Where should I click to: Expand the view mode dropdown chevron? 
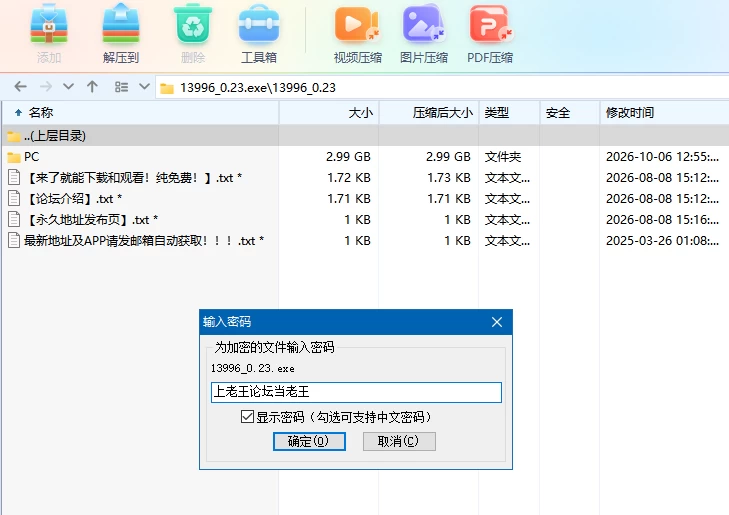[145, 86]
